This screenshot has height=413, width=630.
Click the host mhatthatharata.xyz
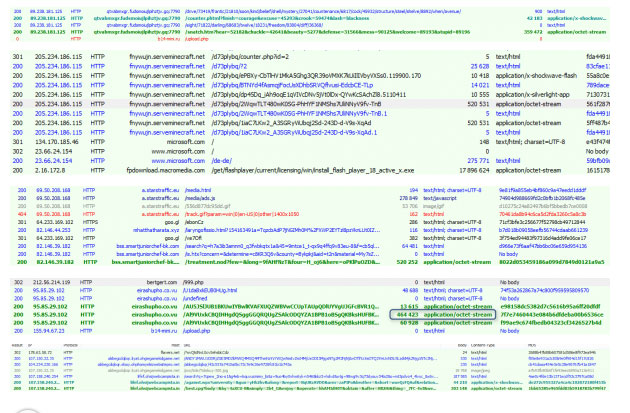pyautogui.click(x=156, y=230)
